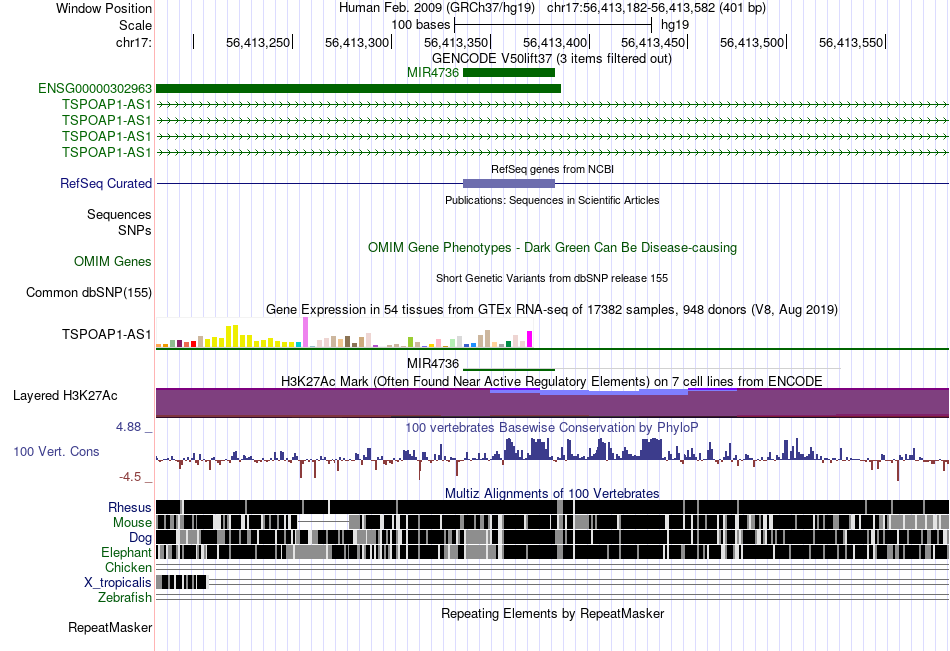Select the ENSG00000302963 track label
This screenshot has width=950, height=651.
[x=95, y=88]
